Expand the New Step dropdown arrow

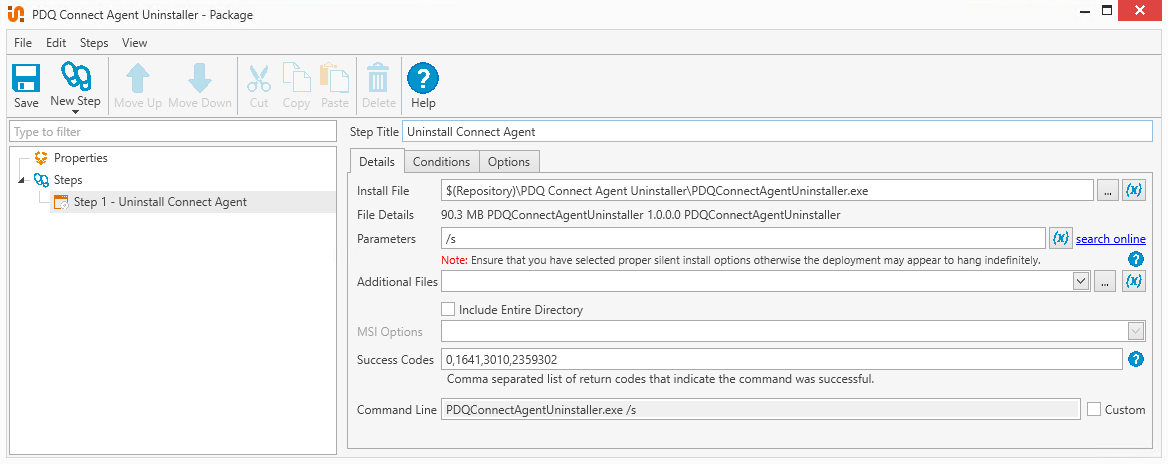pos(75,112)
